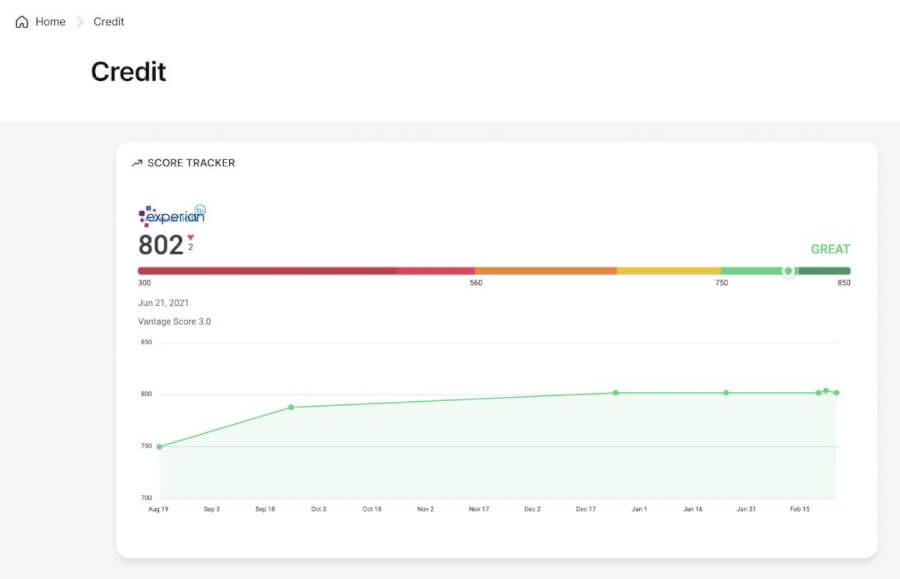Click the last data point on chart
Viewport: 900px width, 579px height.
coord(837,393)
